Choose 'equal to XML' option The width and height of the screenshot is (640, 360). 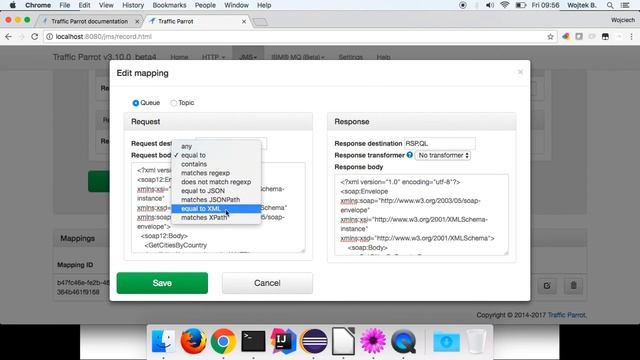(x=216, y=209)
